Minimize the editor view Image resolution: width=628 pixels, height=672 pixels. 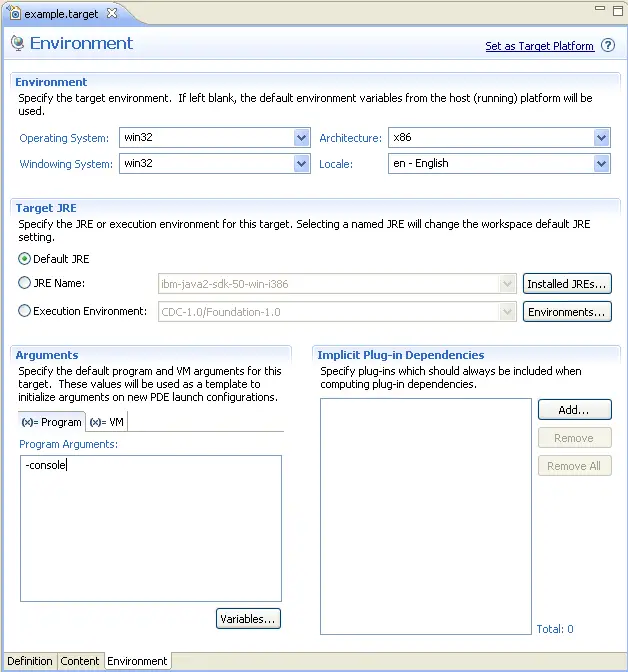[x=599, y=9]
